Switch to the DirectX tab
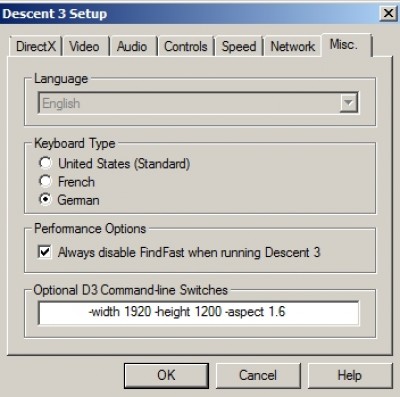The image size is (400, 397). (x=36, y=46)
